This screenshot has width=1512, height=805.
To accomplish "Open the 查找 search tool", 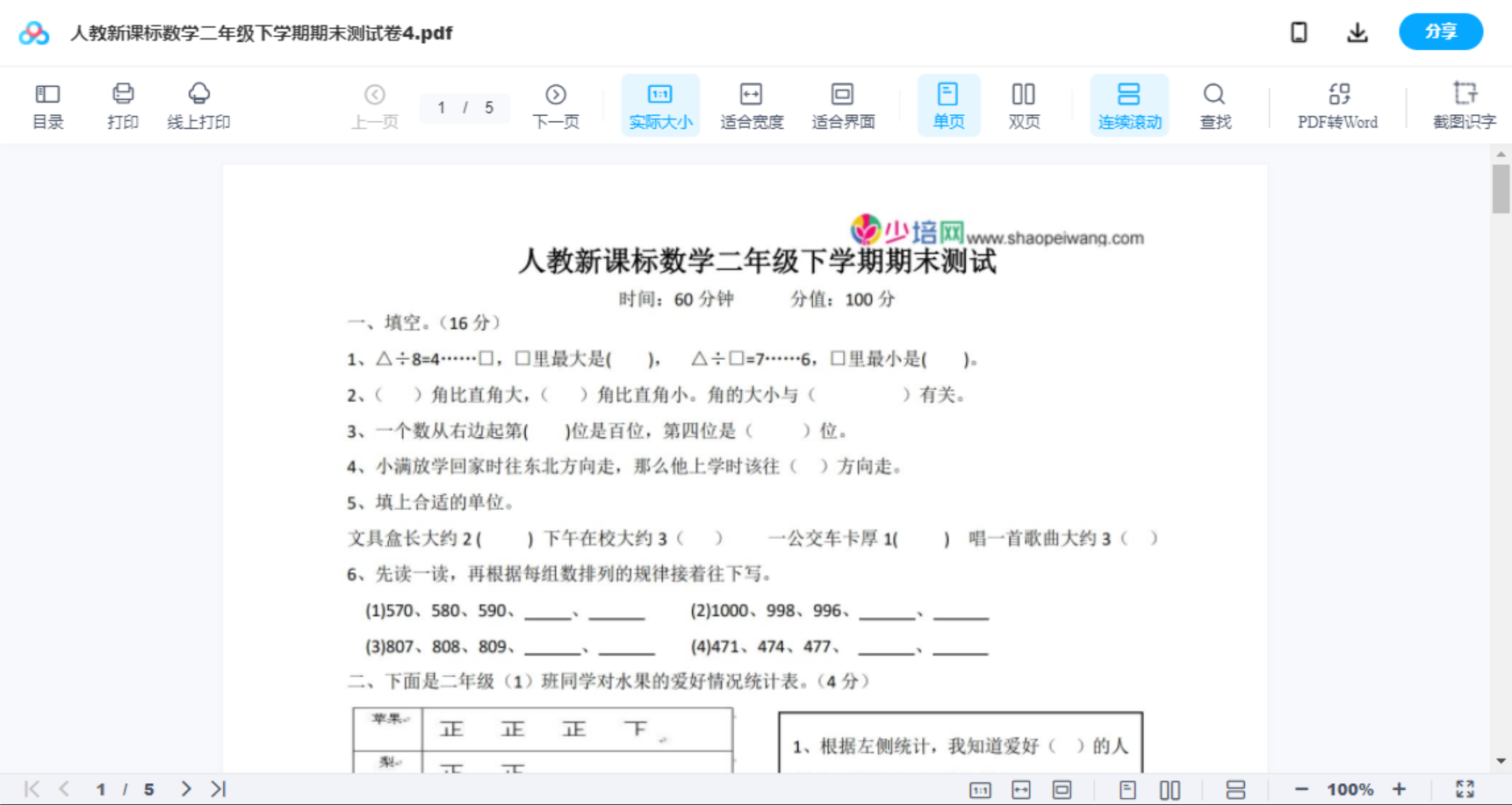I will [1214, 105].
